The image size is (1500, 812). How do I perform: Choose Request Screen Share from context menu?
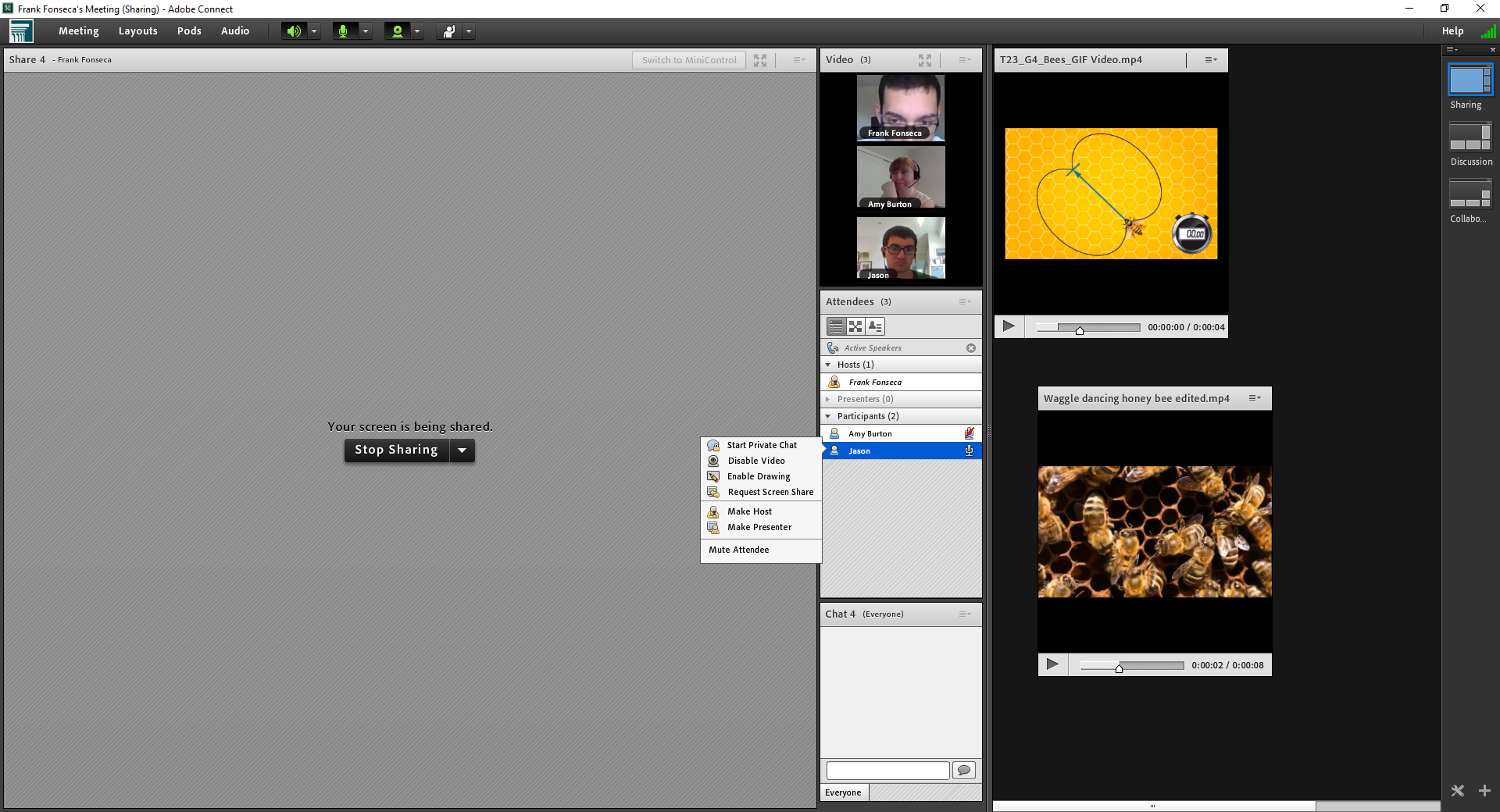point(761,493)
